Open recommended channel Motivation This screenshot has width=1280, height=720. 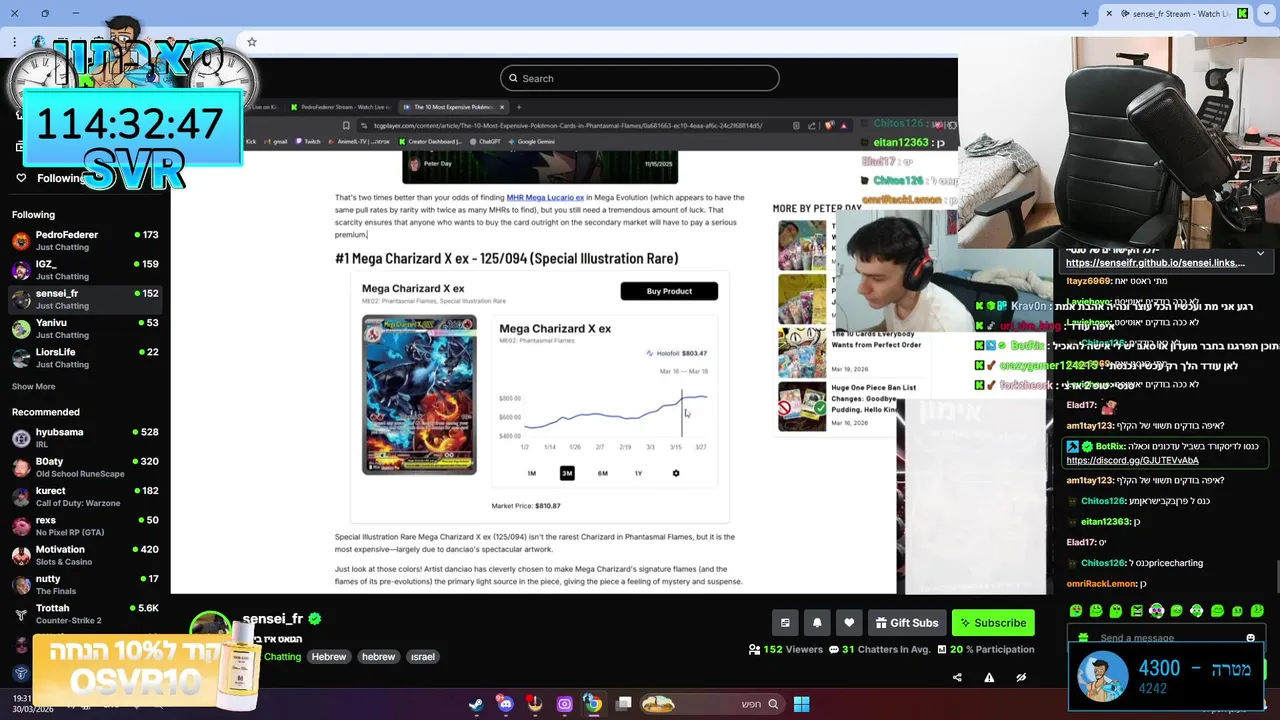point(85,555)
